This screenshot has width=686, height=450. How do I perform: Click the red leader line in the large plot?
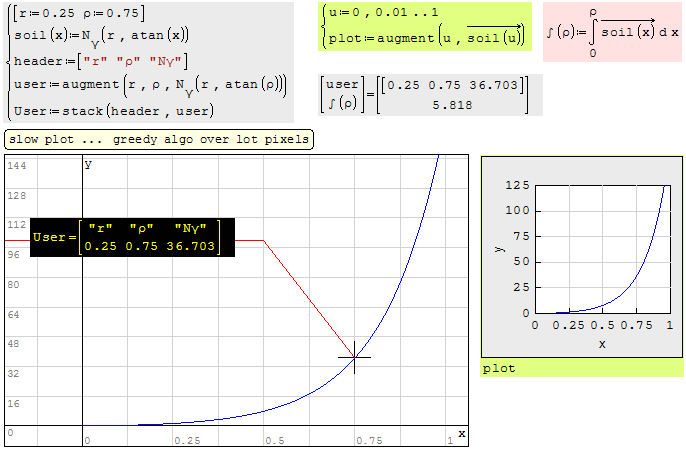pyautogui.click(x=308, y=298)
